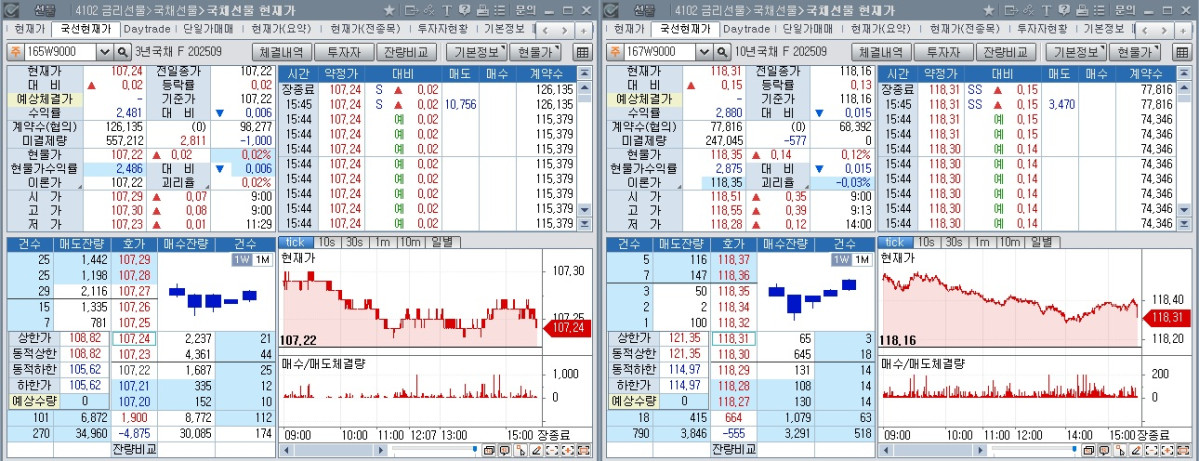Image resolution: width=1199 pixels, height=461 pixels.
Task: Click the grid layout icon in left window
Action: pyautogui.click(x=583, y=52)
